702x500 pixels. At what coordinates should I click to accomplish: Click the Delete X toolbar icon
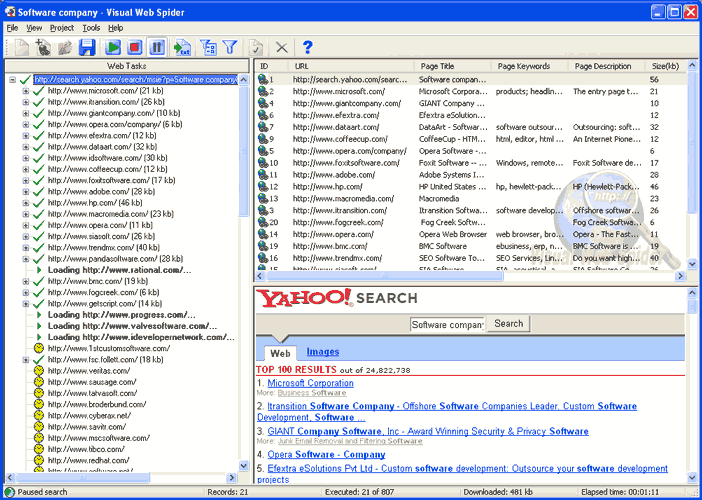point(282,47)
